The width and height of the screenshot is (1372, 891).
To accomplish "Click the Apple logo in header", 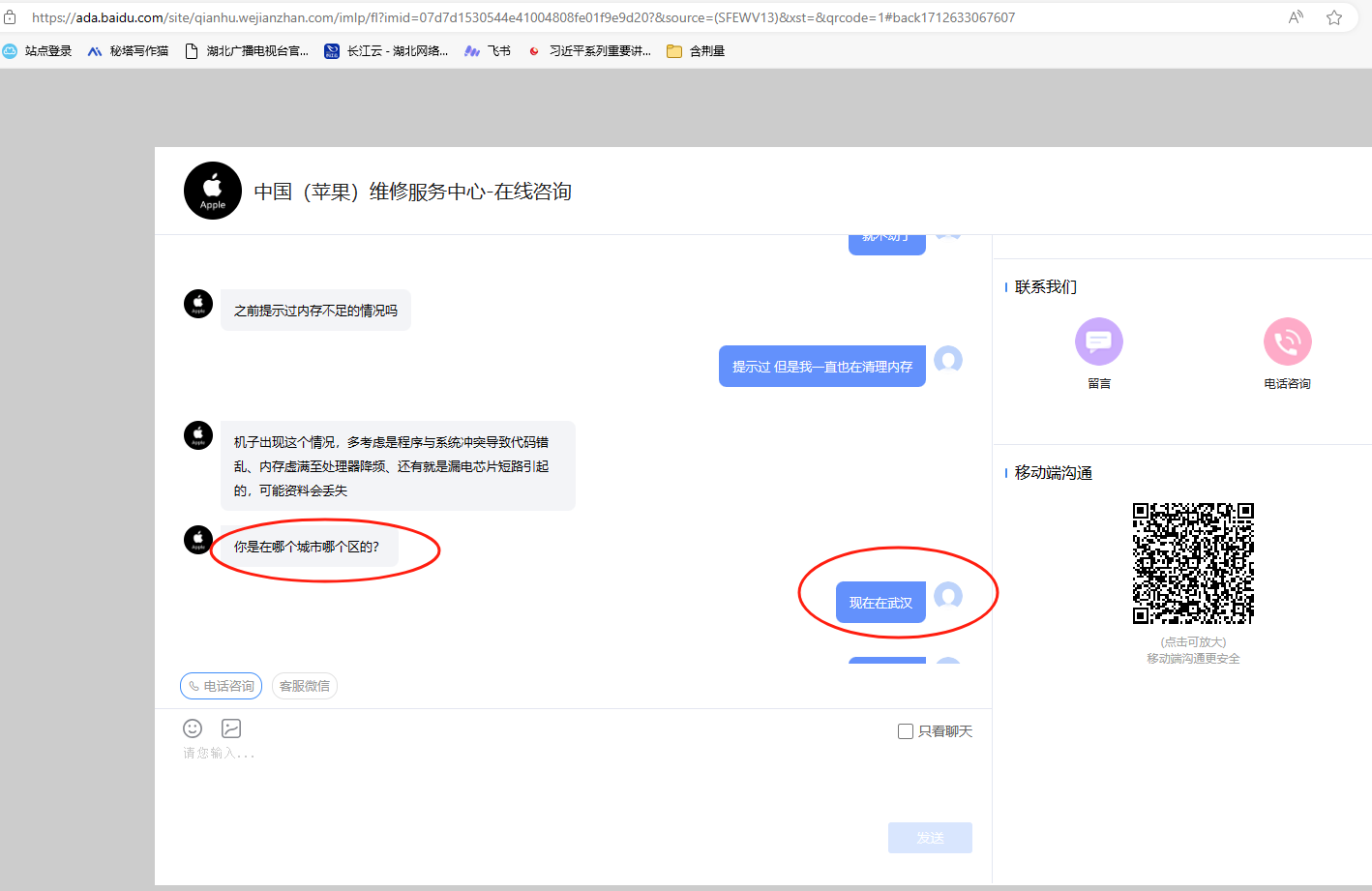I will pyautogui.click(x=213, y=191).
